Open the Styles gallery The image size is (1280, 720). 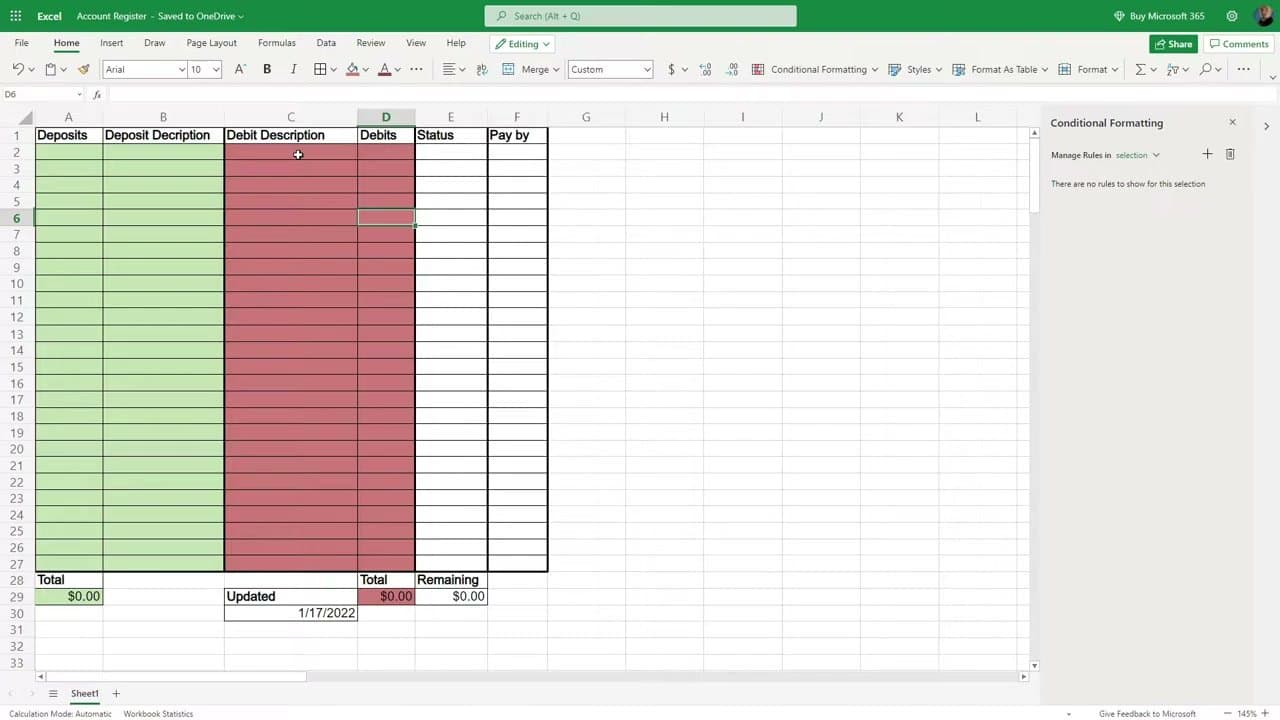pyautogui.click(x=917, y=69)
